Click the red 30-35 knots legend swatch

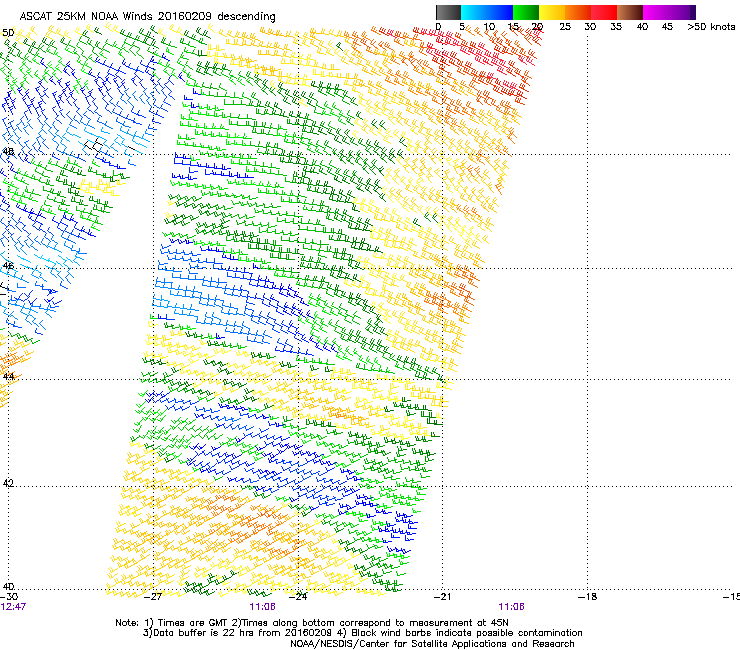[604, 12]
